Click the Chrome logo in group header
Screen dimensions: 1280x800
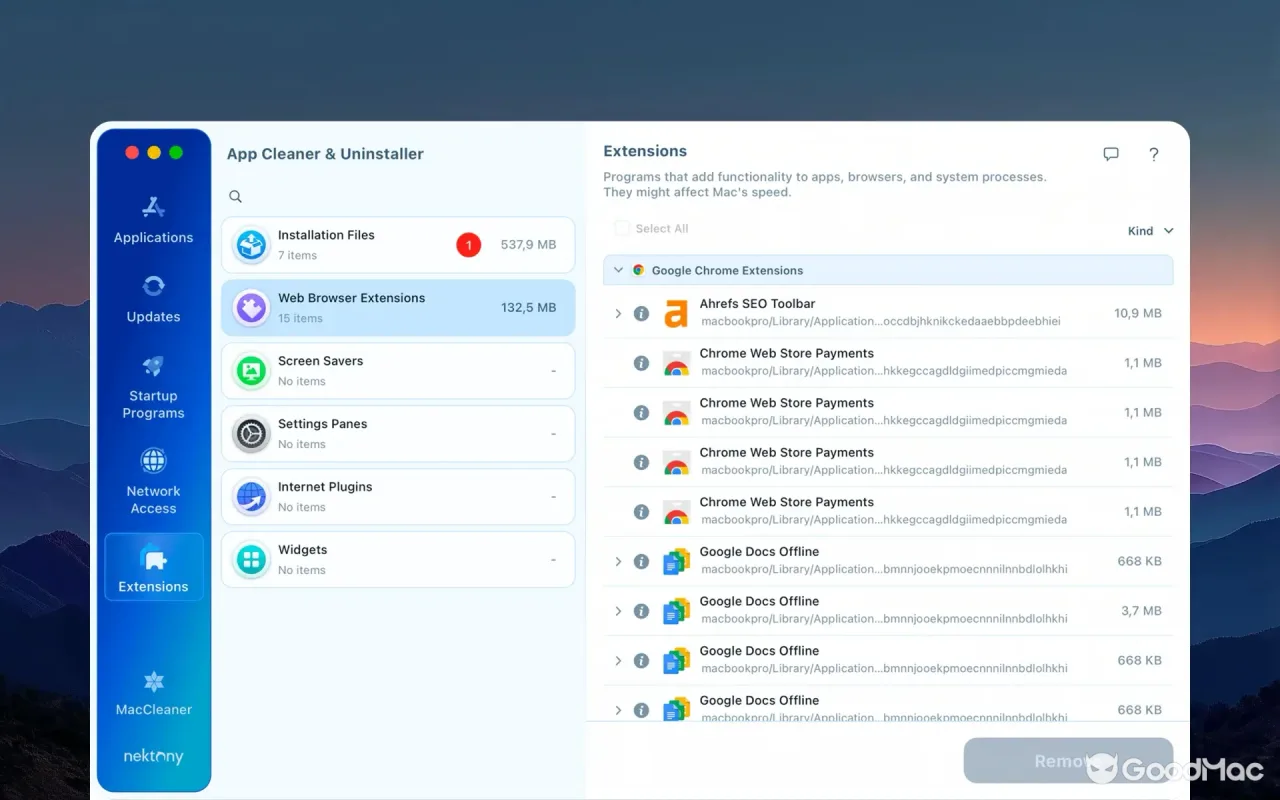click(x=638, y=270)
